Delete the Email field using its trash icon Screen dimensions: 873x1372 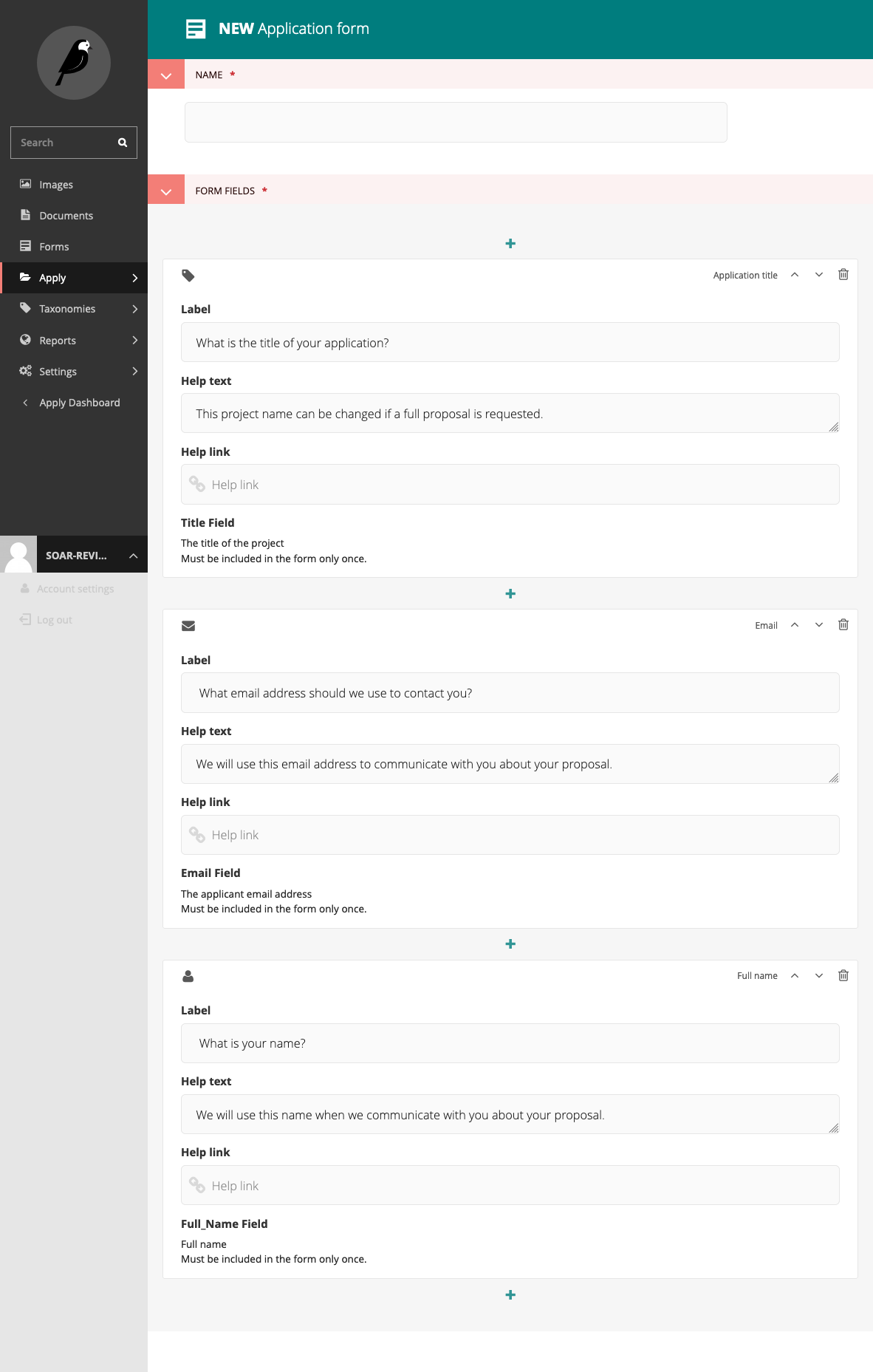pyautogui.click(x=843, y=624)
